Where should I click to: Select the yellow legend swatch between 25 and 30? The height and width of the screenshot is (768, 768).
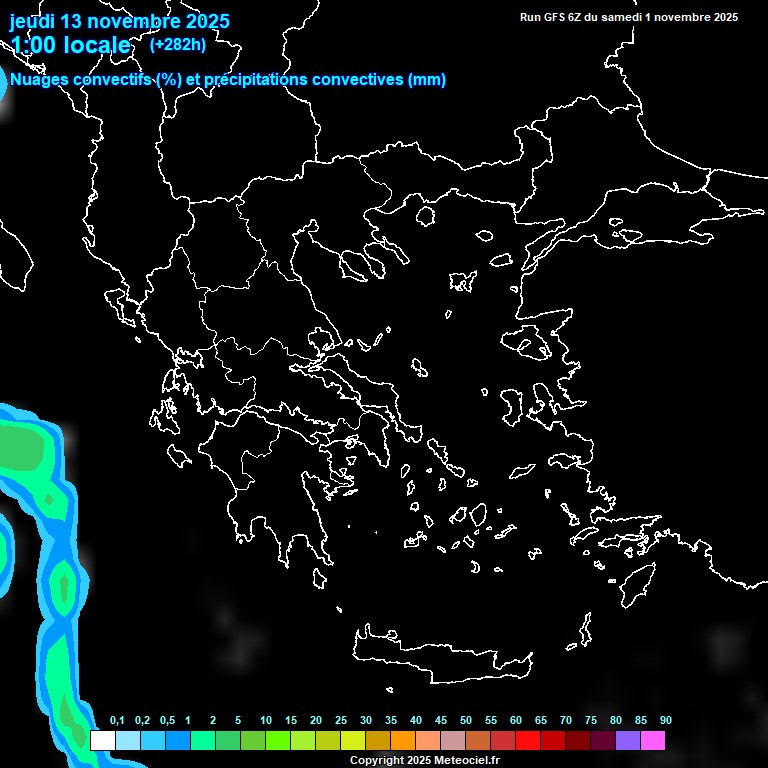tap(352, 740)
